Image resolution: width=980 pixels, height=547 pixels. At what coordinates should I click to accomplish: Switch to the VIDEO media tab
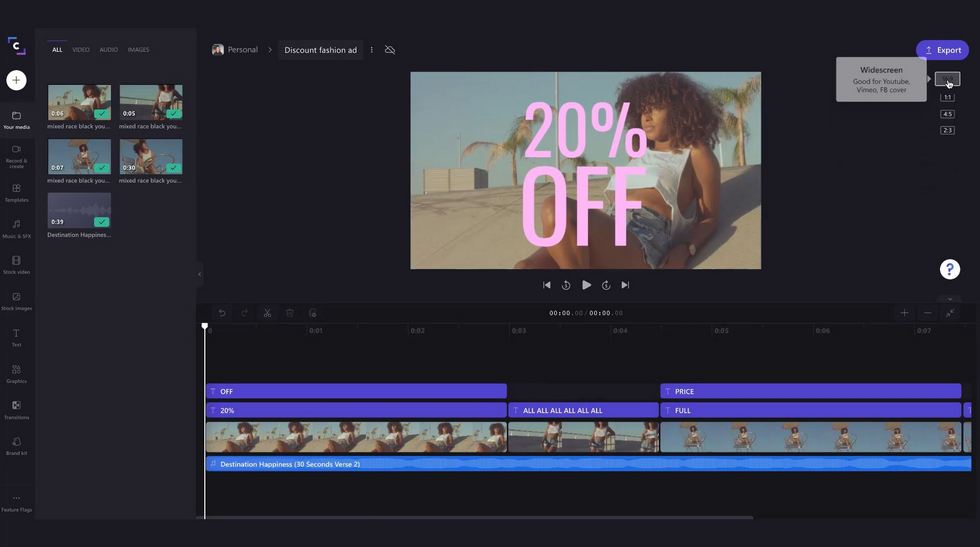tap(81, 49)
